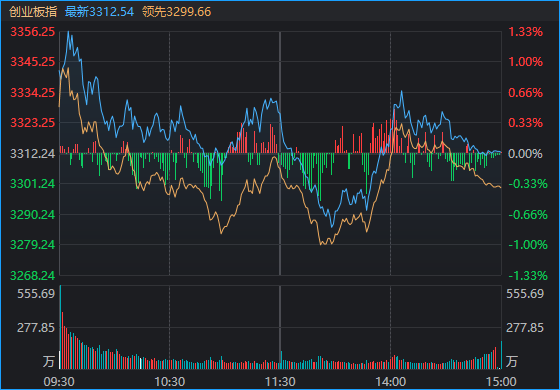Click the 3268.24 price axis label
This screenshot has width=560, height=390.
click(32, 275)
